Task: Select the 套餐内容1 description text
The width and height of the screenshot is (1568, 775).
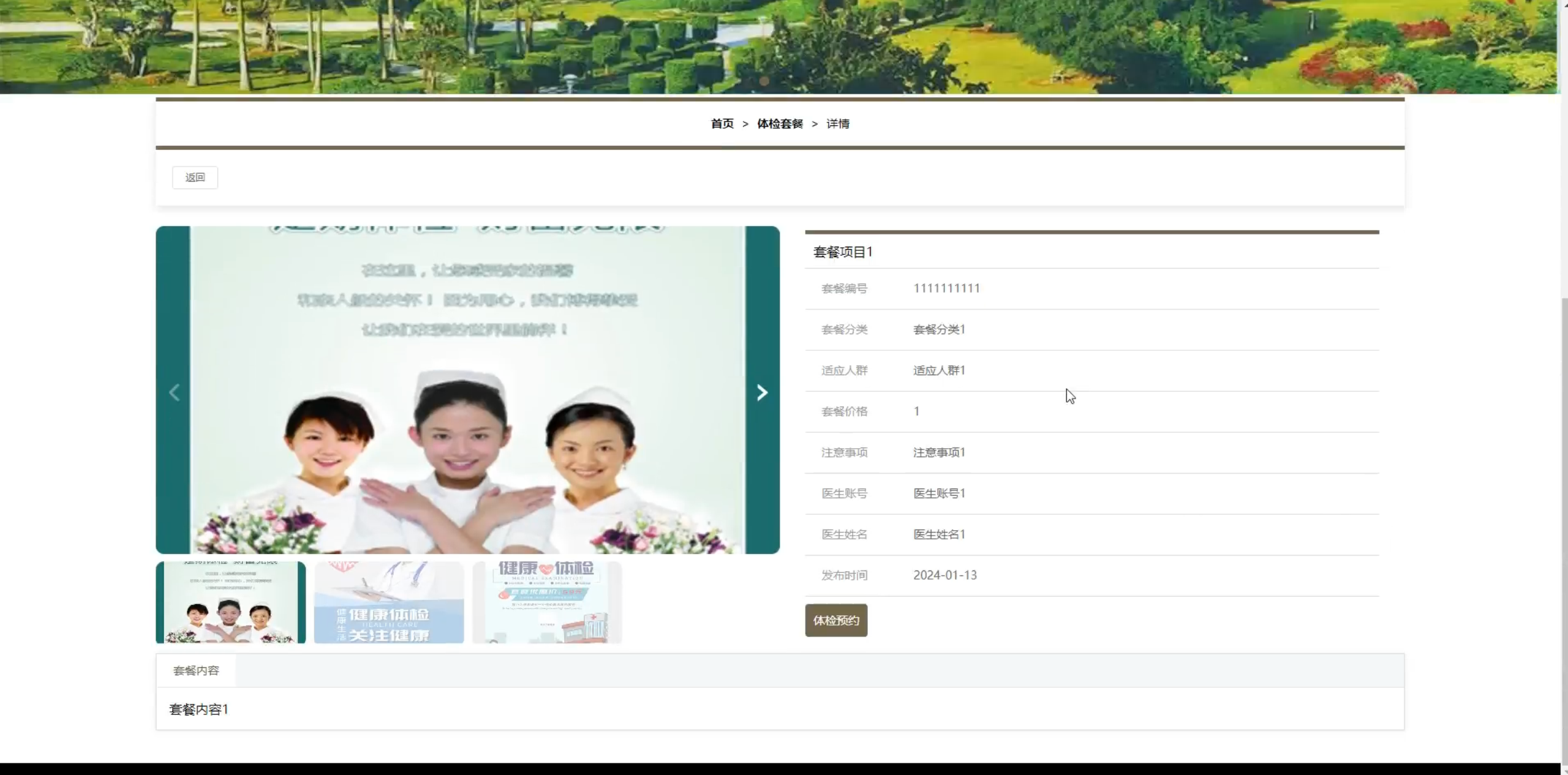Action: tap(198, 709)
